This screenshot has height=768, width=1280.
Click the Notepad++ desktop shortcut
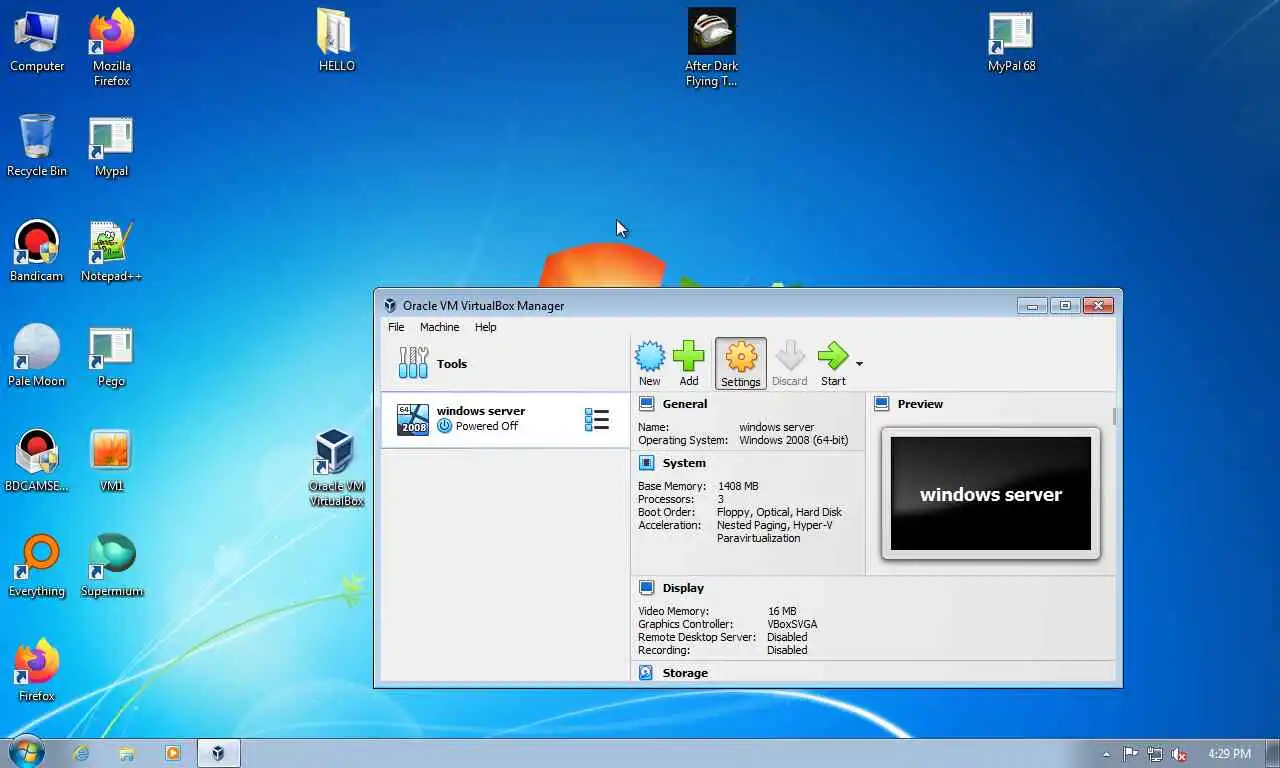tap(111, 251)
